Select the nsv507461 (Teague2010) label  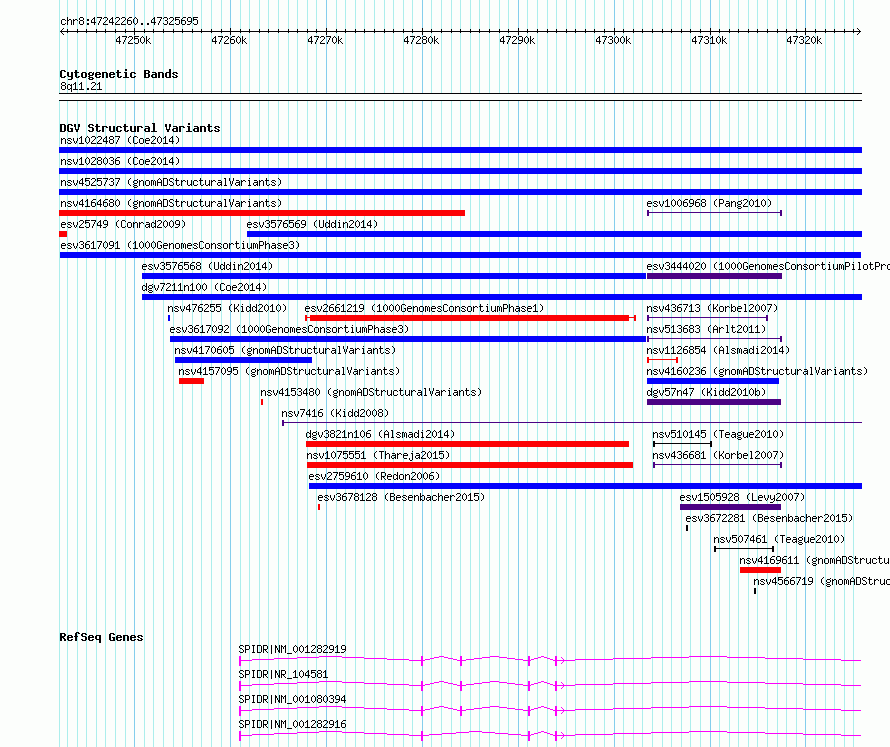coord(779,539)
